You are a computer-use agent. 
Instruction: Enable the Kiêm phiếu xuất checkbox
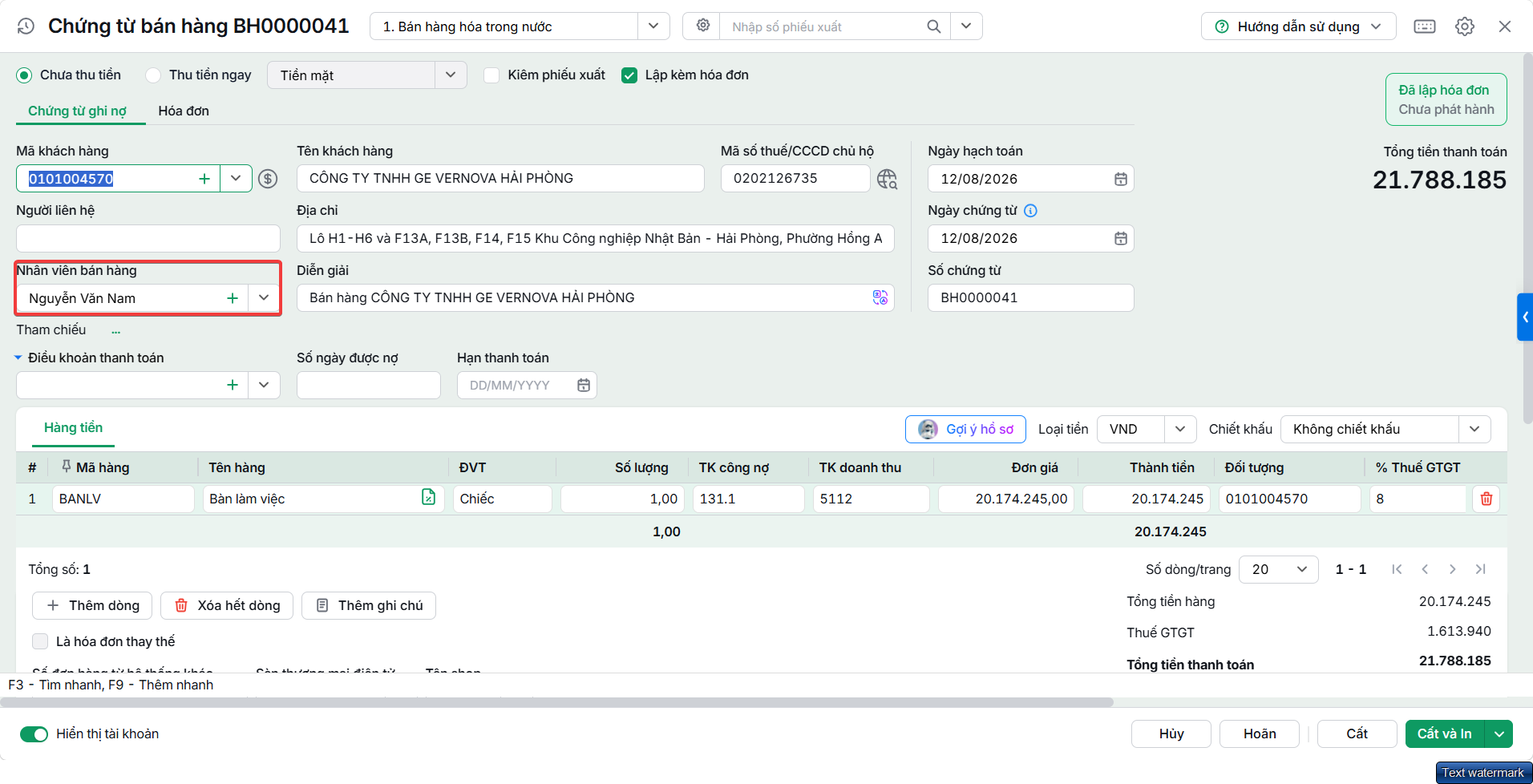[491, 75]
